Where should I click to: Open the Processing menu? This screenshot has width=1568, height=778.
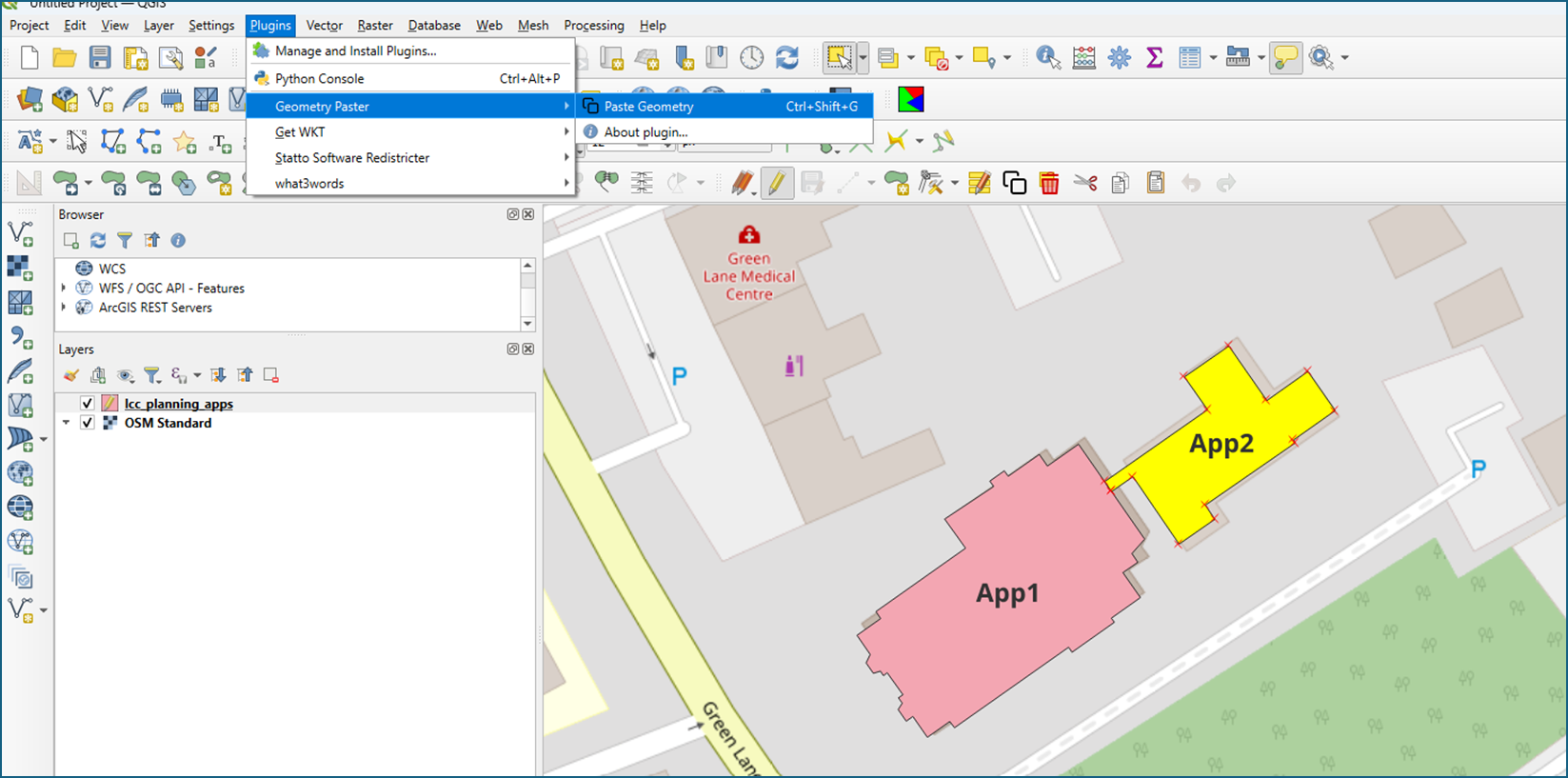(x=594, y=26)
